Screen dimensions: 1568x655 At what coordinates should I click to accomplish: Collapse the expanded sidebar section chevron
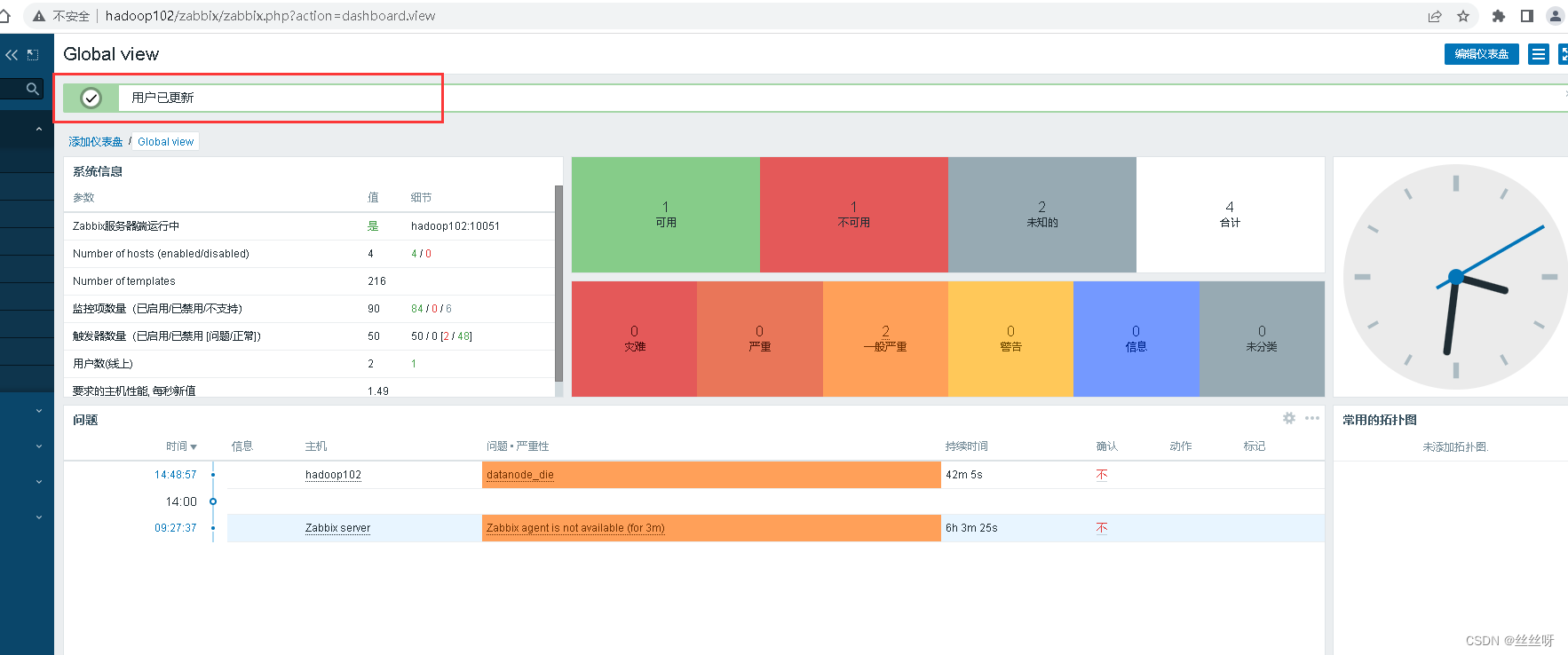coord(39,130)
